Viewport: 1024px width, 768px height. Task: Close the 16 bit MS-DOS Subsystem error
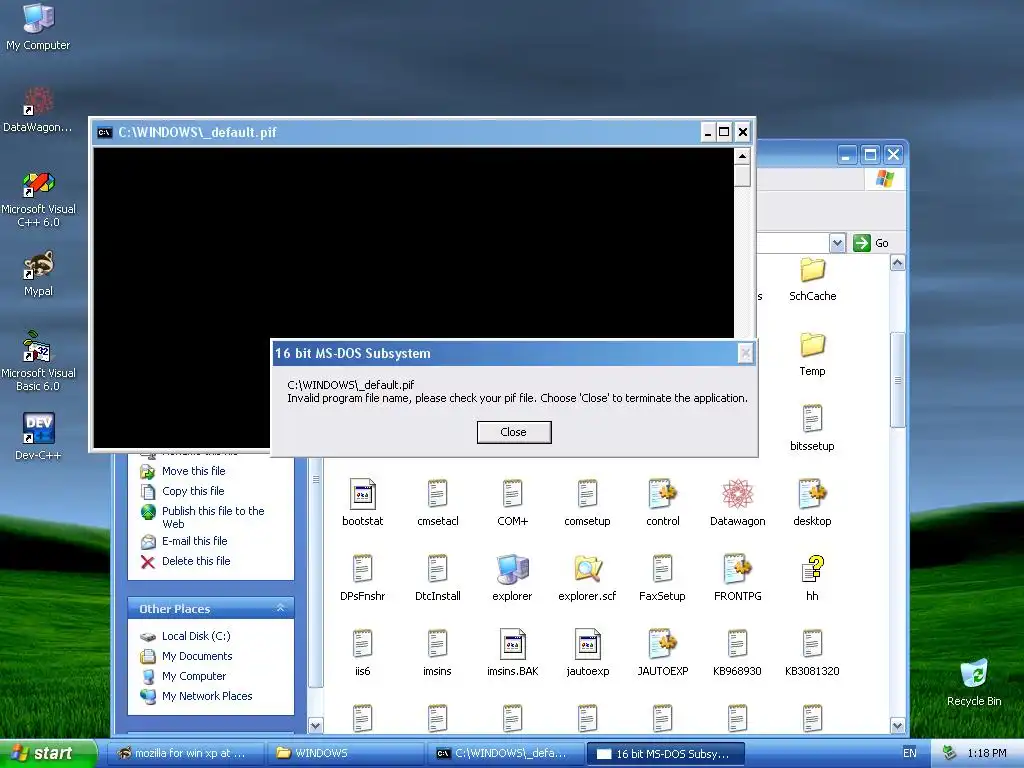pos(514,432)
